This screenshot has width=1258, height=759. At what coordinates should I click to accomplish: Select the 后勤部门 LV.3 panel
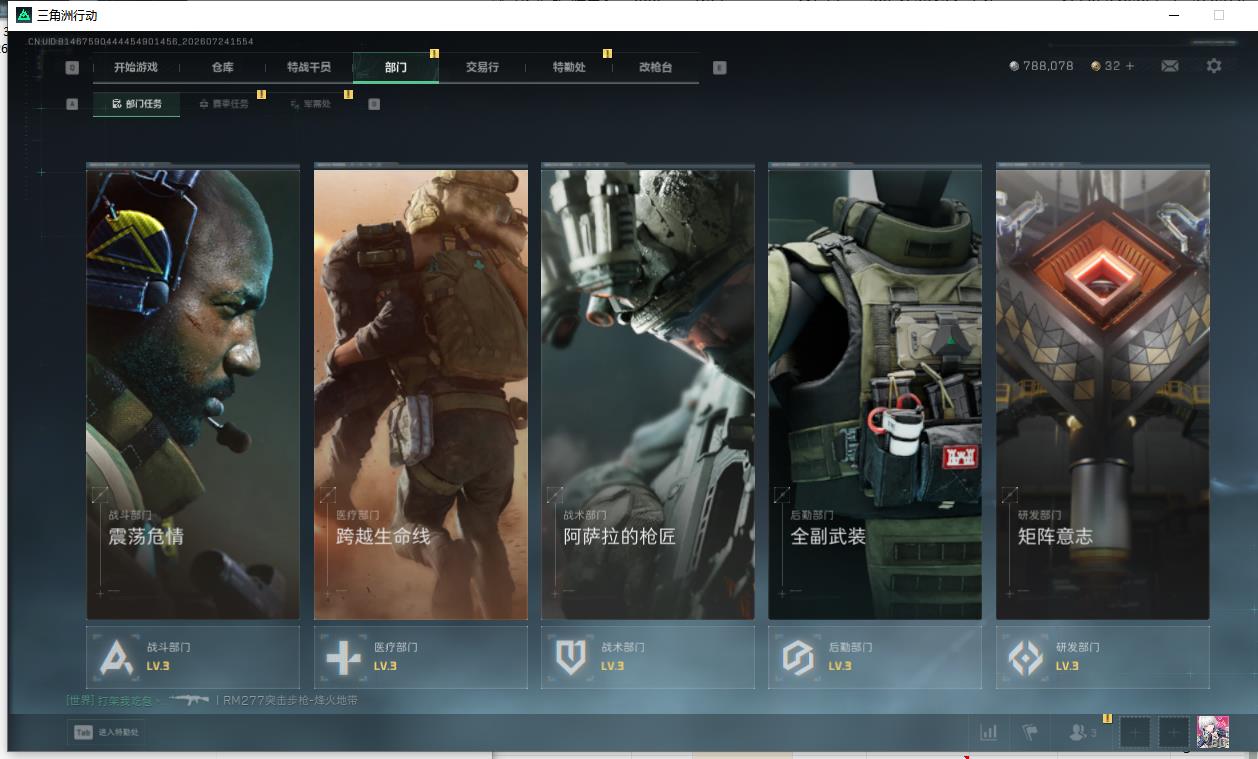875,657
